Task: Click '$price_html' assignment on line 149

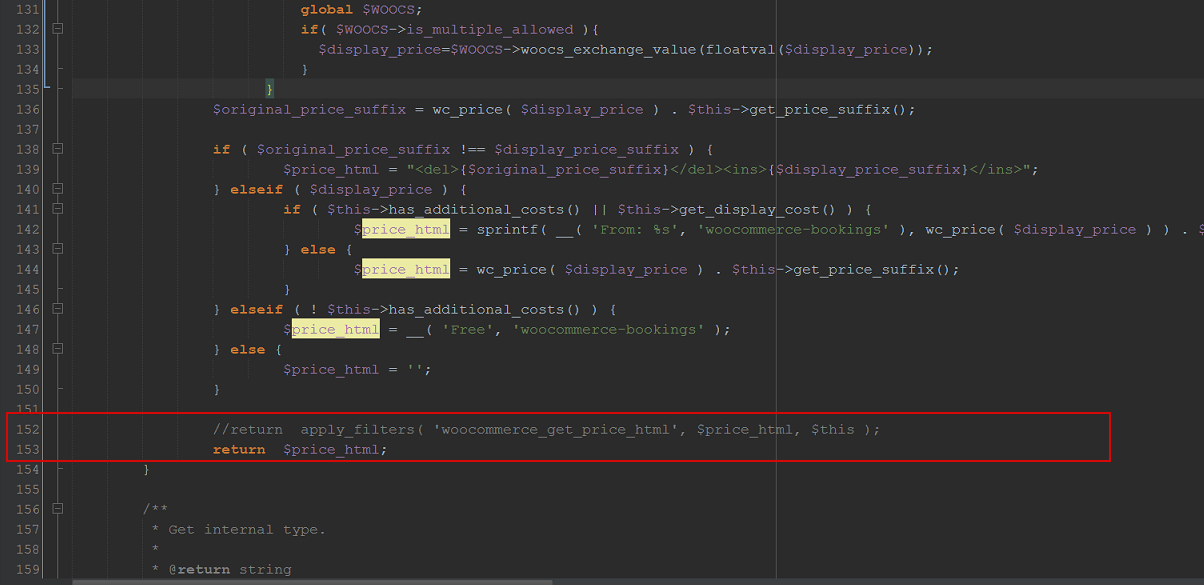Action: [331, 369]
